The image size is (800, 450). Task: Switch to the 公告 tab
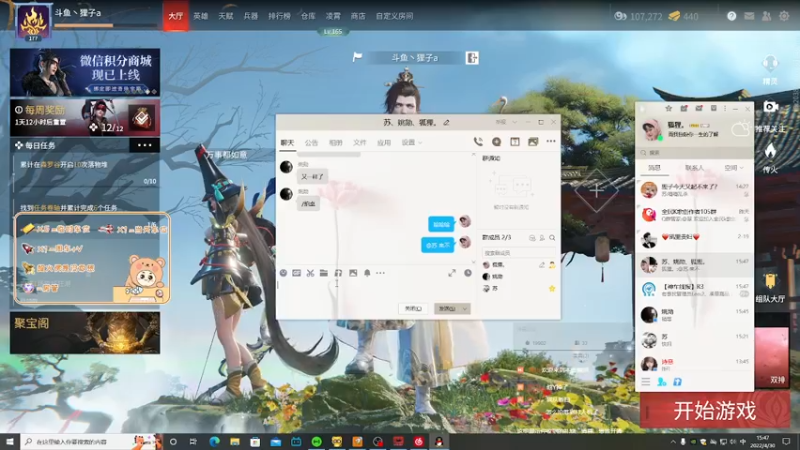click(311, 143)
